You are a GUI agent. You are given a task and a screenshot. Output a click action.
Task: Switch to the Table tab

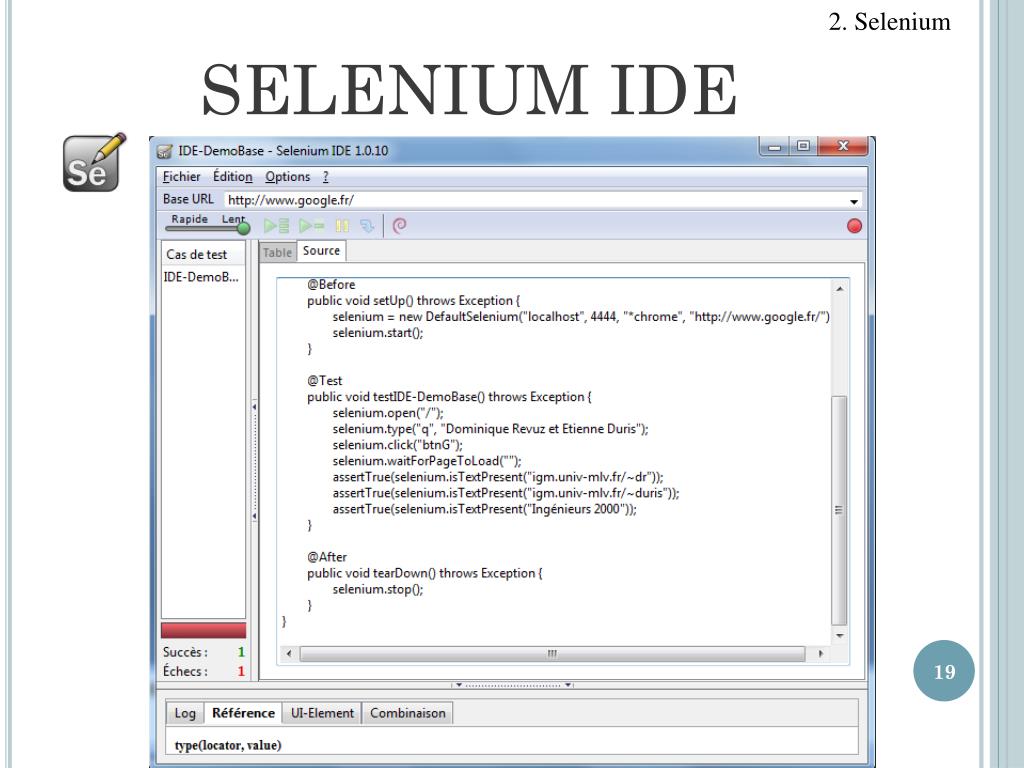tap(278, 253)
